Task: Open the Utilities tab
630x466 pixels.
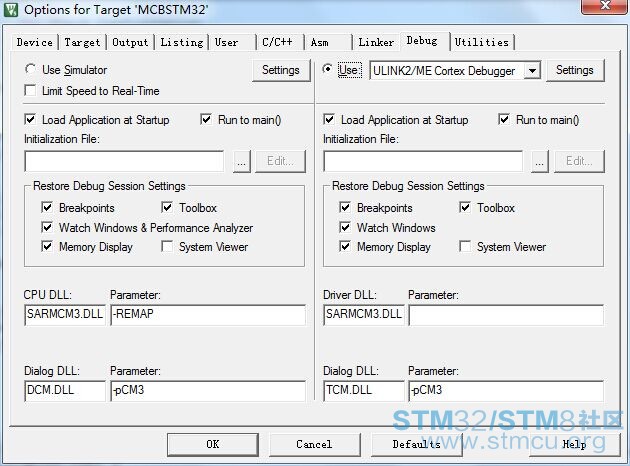Action: click(x=482, y=42)
